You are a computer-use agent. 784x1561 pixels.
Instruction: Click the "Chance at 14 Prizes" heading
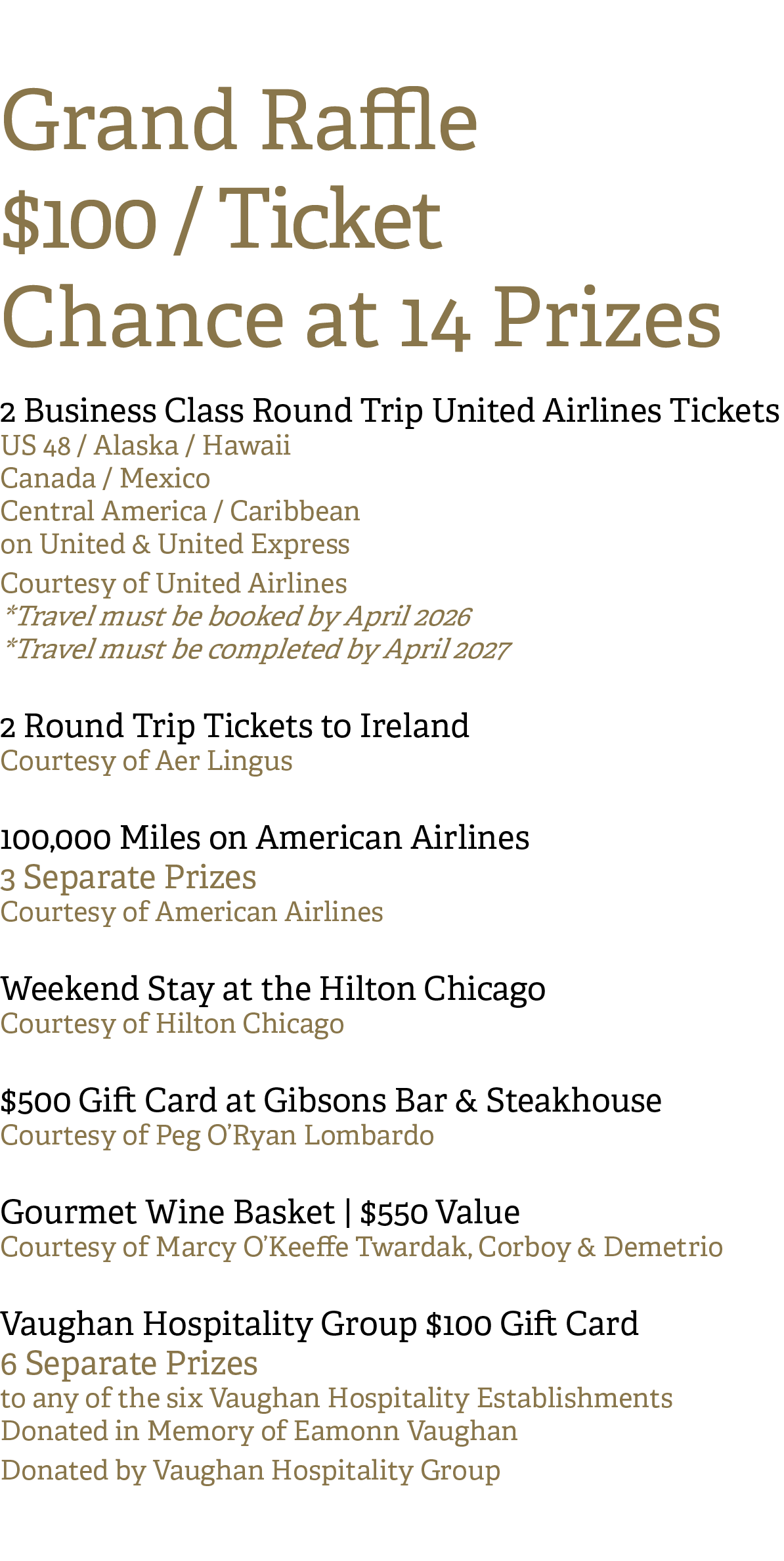click(361, 318)
